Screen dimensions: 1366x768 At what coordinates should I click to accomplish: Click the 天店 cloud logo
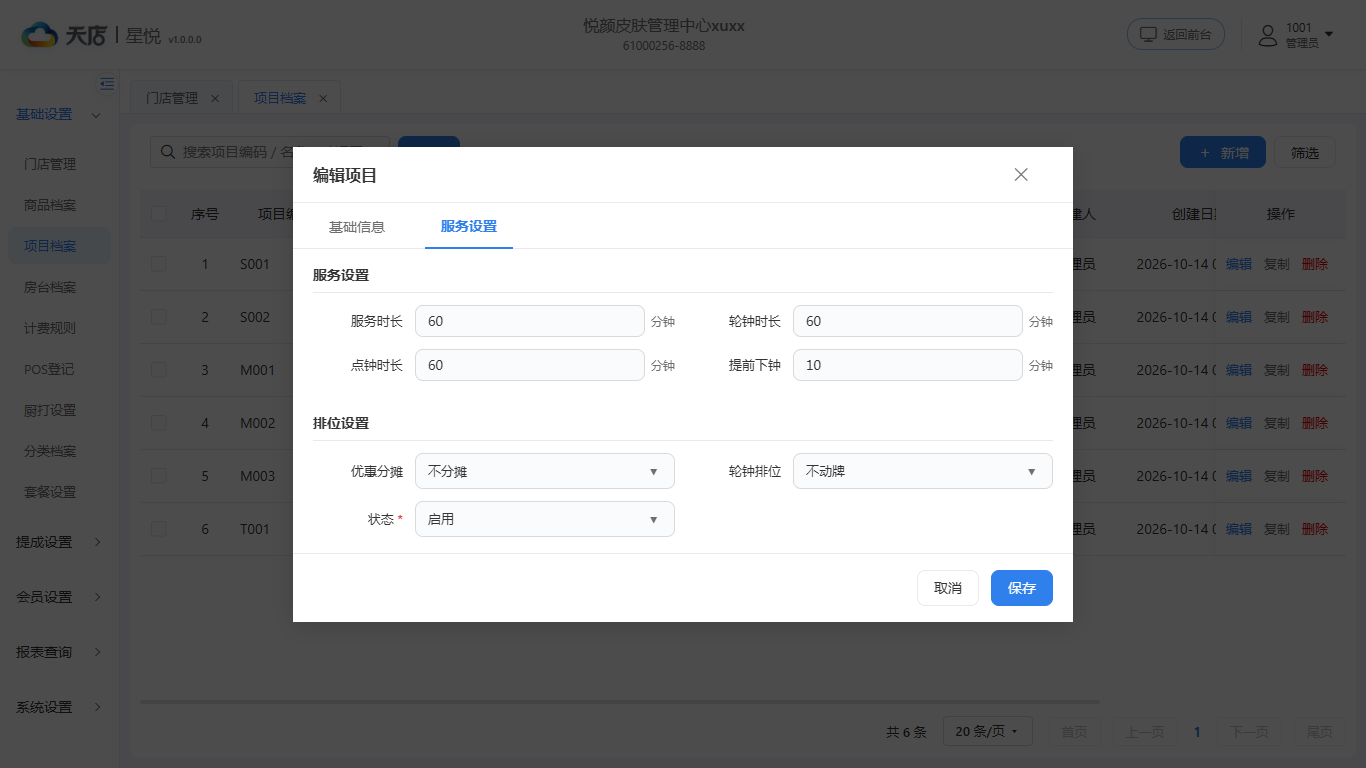40,35
